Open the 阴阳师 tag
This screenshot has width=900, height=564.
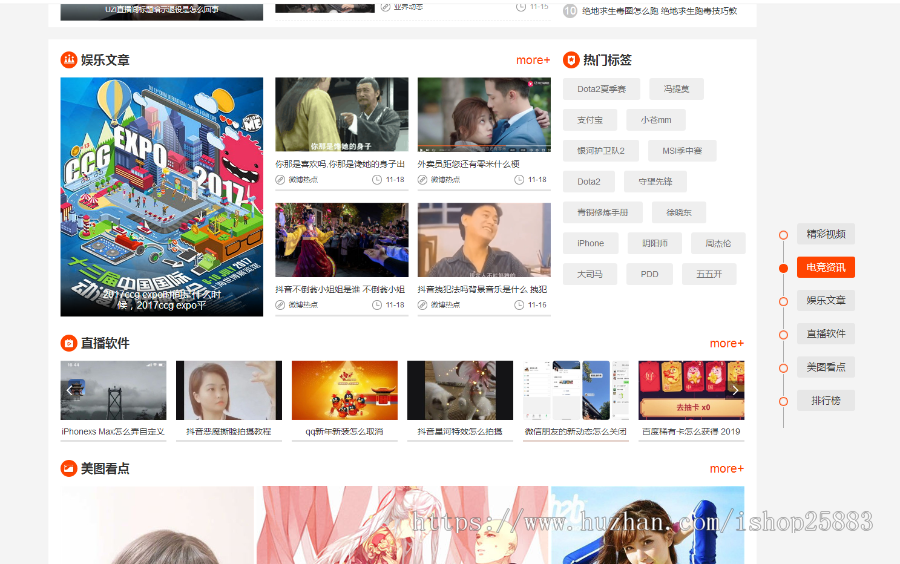[655, 243]
